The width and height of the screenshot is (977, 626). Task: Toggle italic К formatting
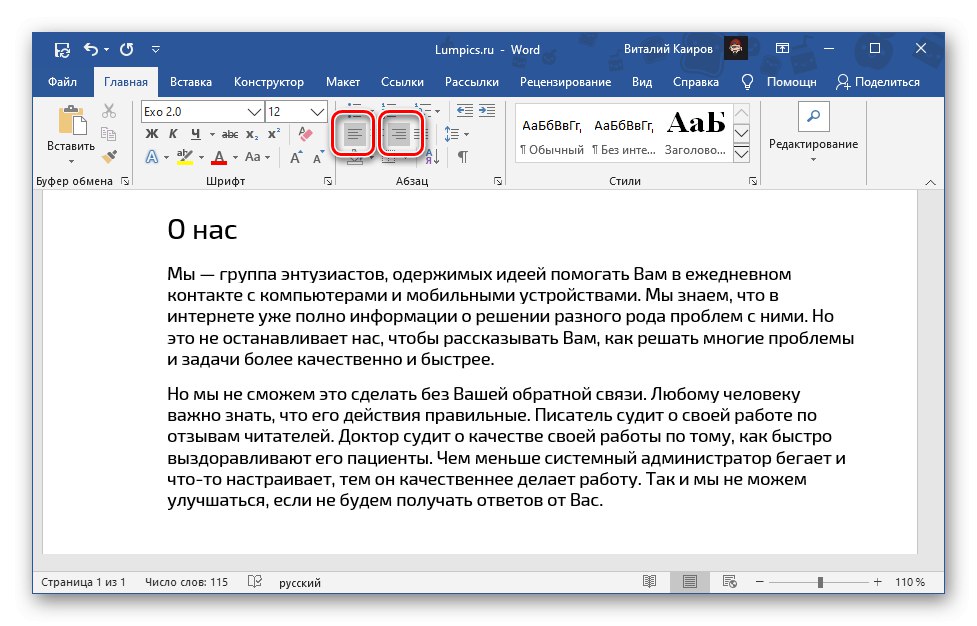[x=174, y=134]
